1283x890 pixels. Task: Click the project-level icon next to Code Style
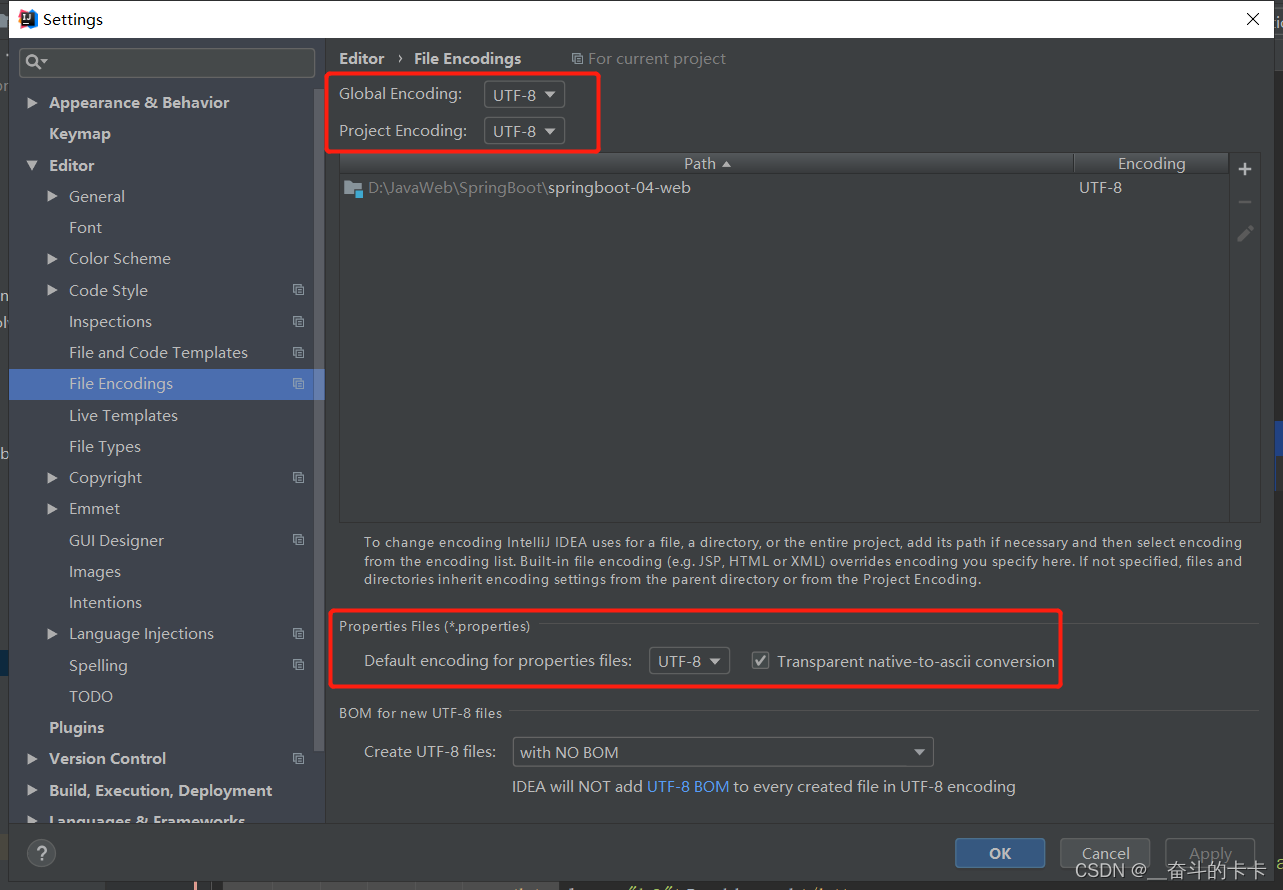298,290
